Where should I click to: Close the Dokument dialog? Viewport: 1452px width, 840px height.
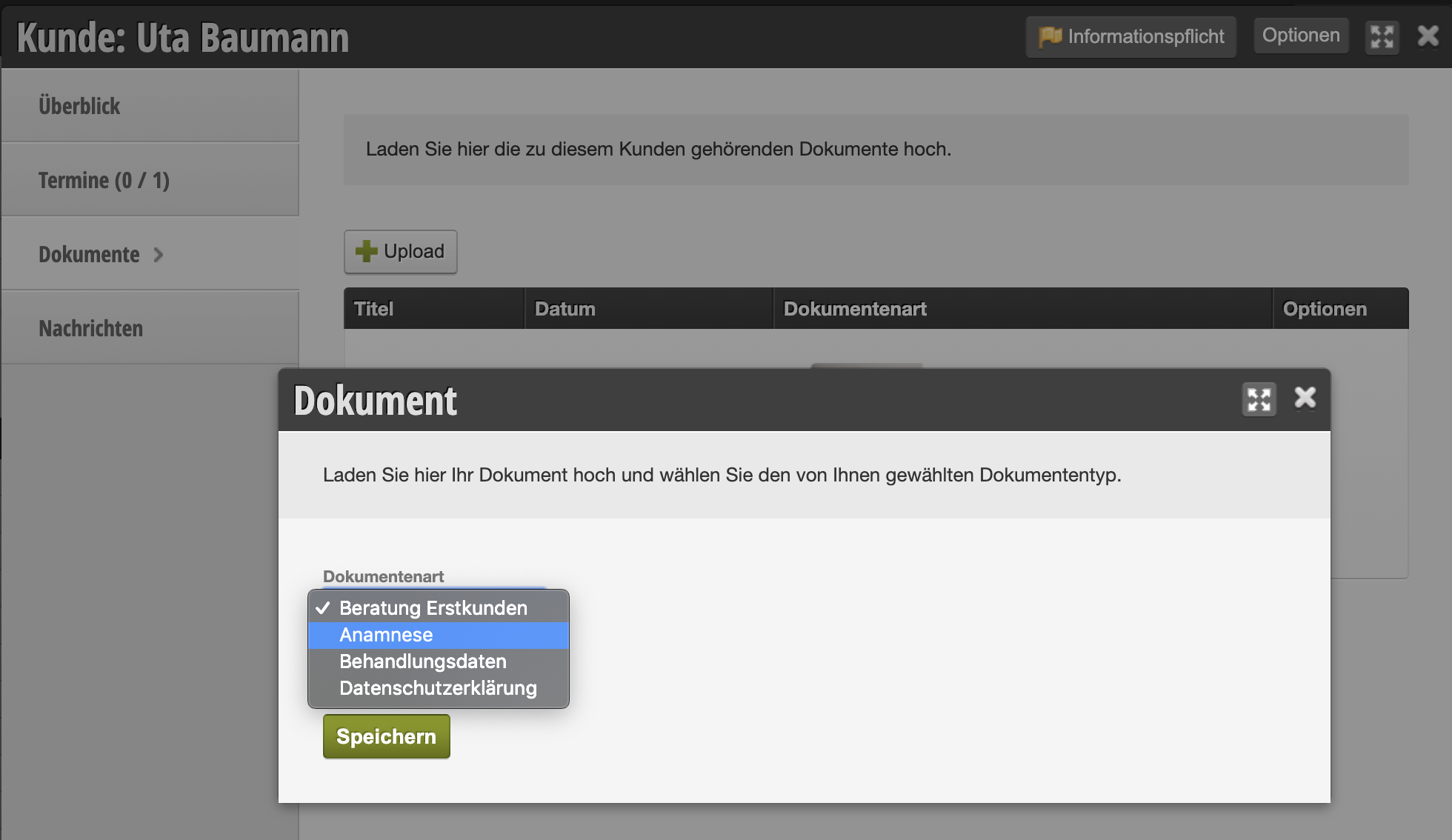[1305, 398]
